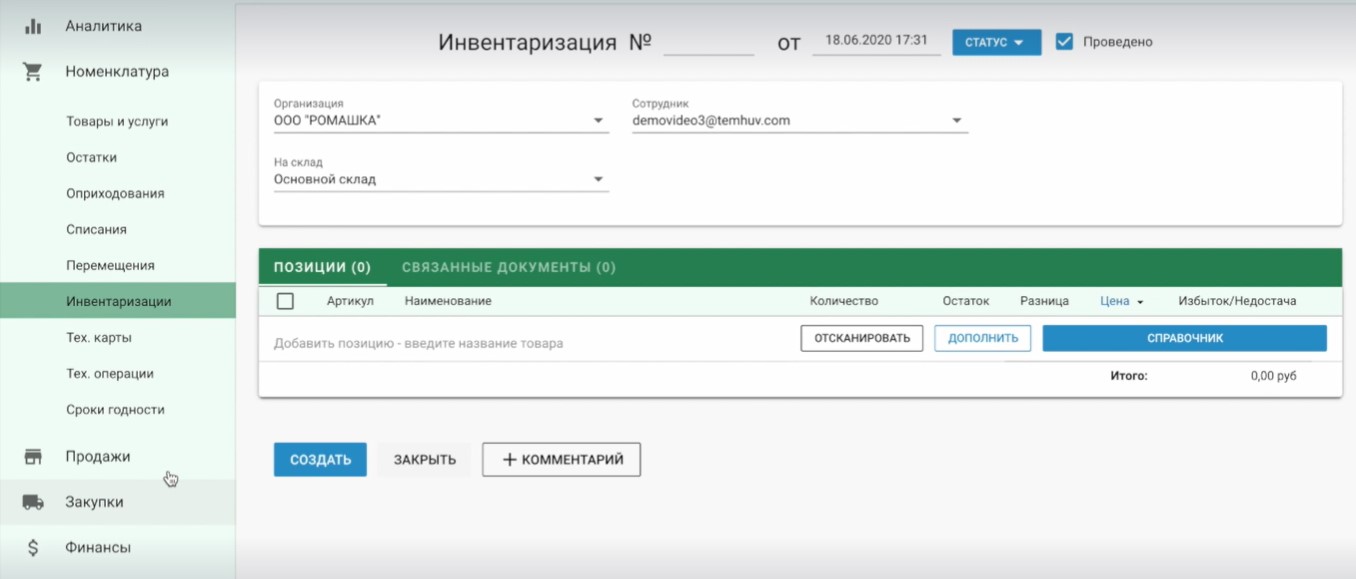
Task: Click the Количество column header
Action: coord(844,301)
